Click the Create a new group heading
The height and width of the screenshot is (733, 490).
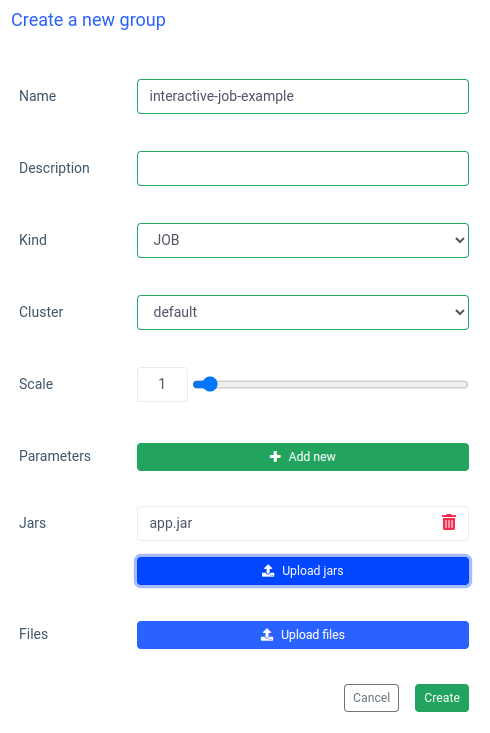(x=88, y=20)
